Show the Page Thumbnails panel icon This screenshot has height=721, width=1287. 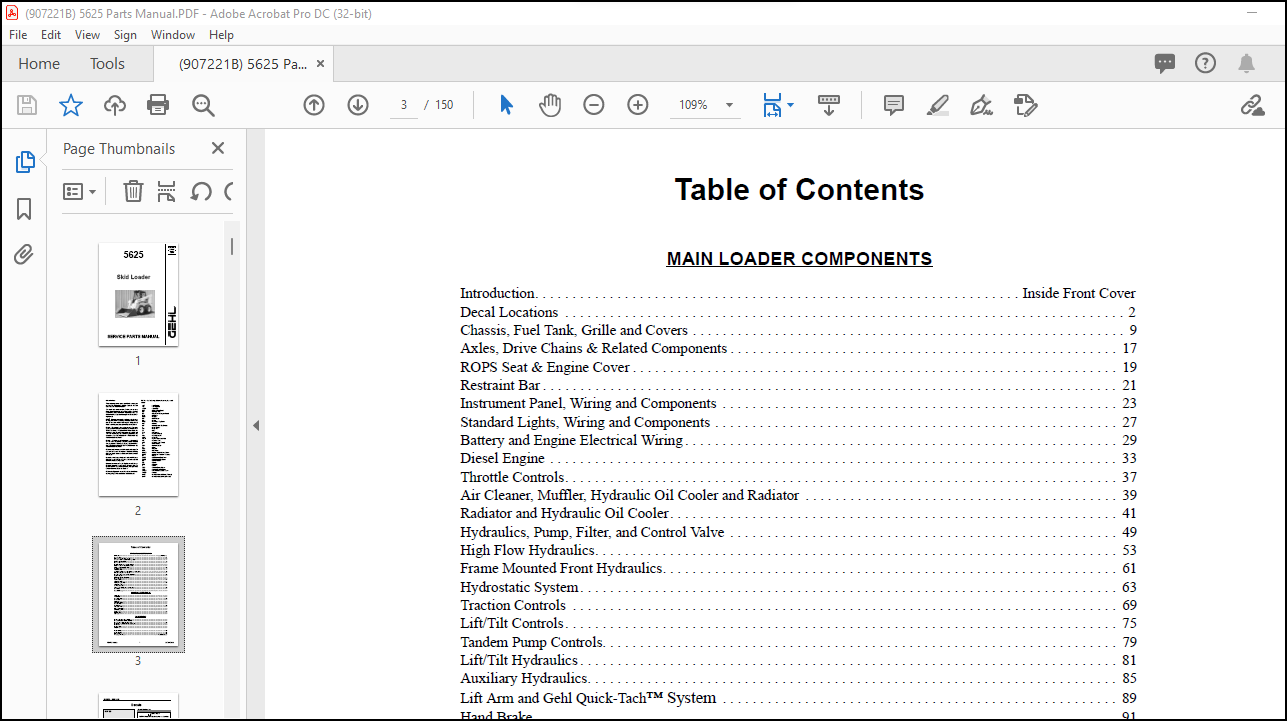coord(25,162)
